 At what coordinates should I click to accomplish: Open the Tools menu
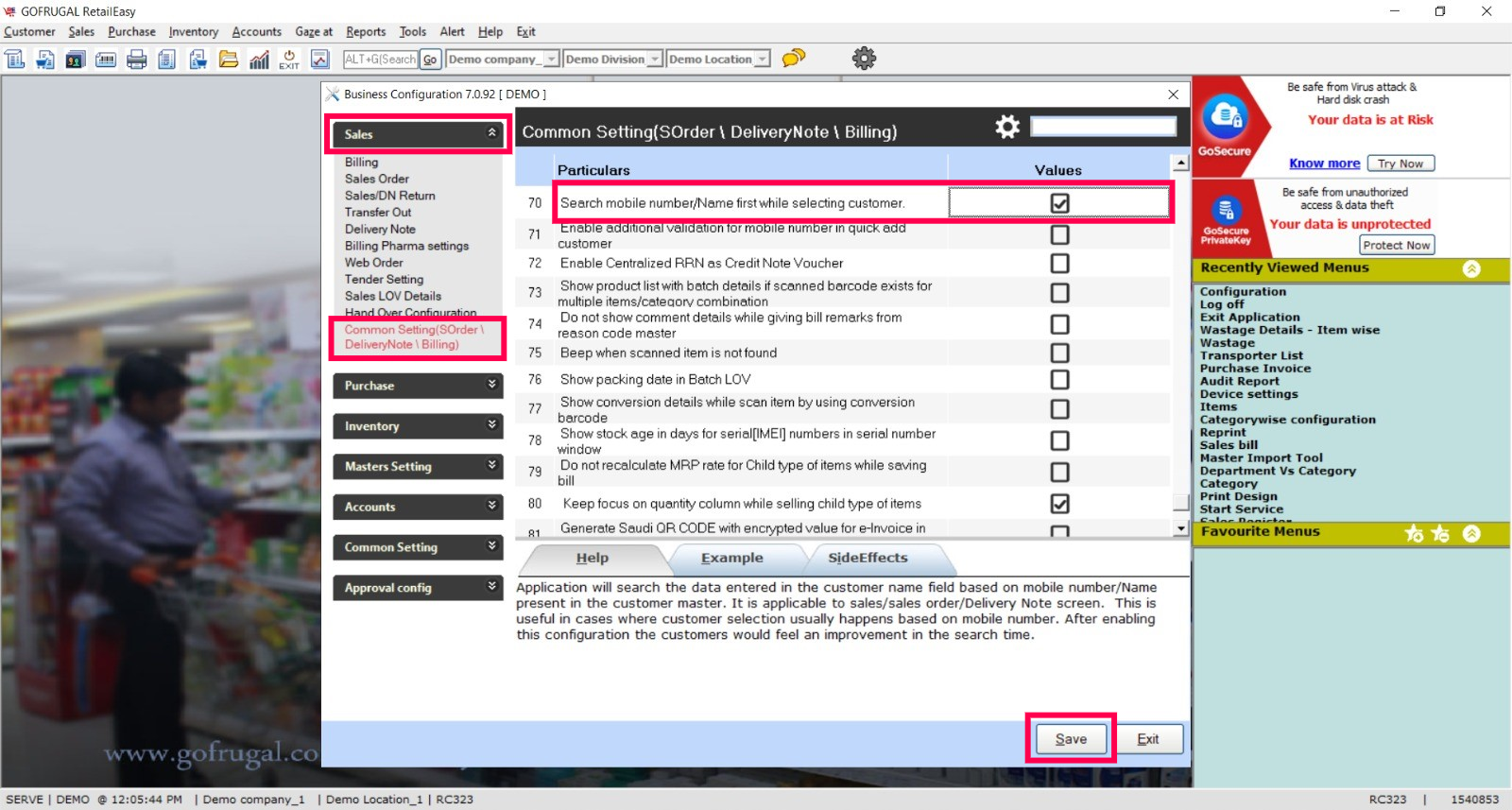413,32
